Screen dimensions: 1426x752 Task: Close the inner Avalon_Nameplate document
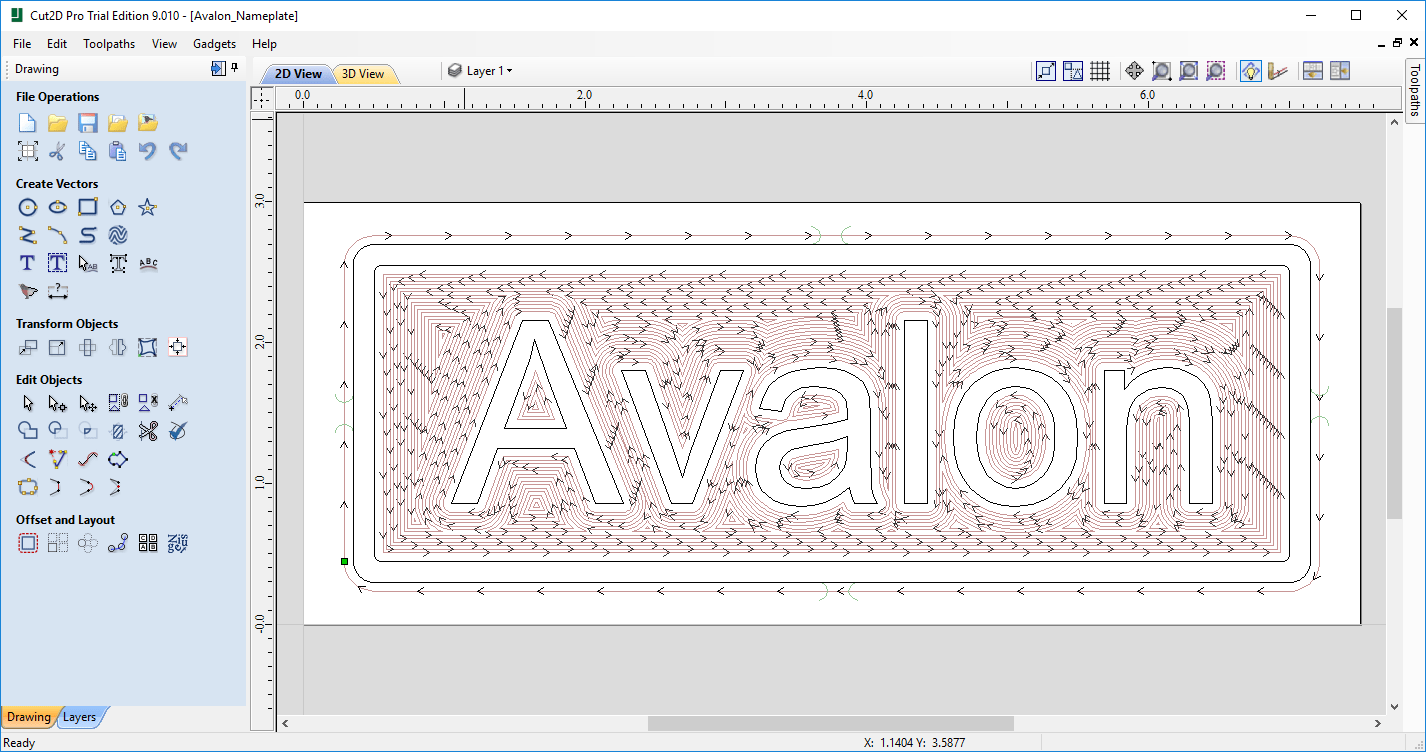pyautogui.click(x=1414, y=43)
